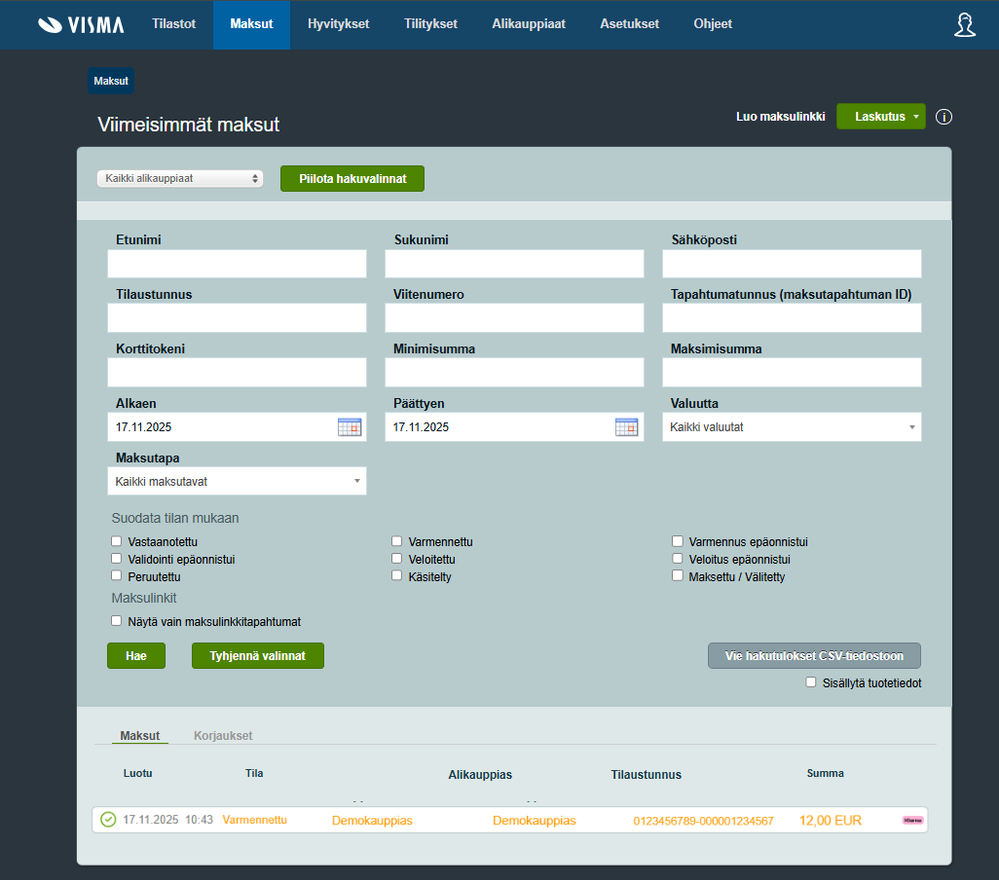Expand the Laskutus dropdown button

pos(881,117)
